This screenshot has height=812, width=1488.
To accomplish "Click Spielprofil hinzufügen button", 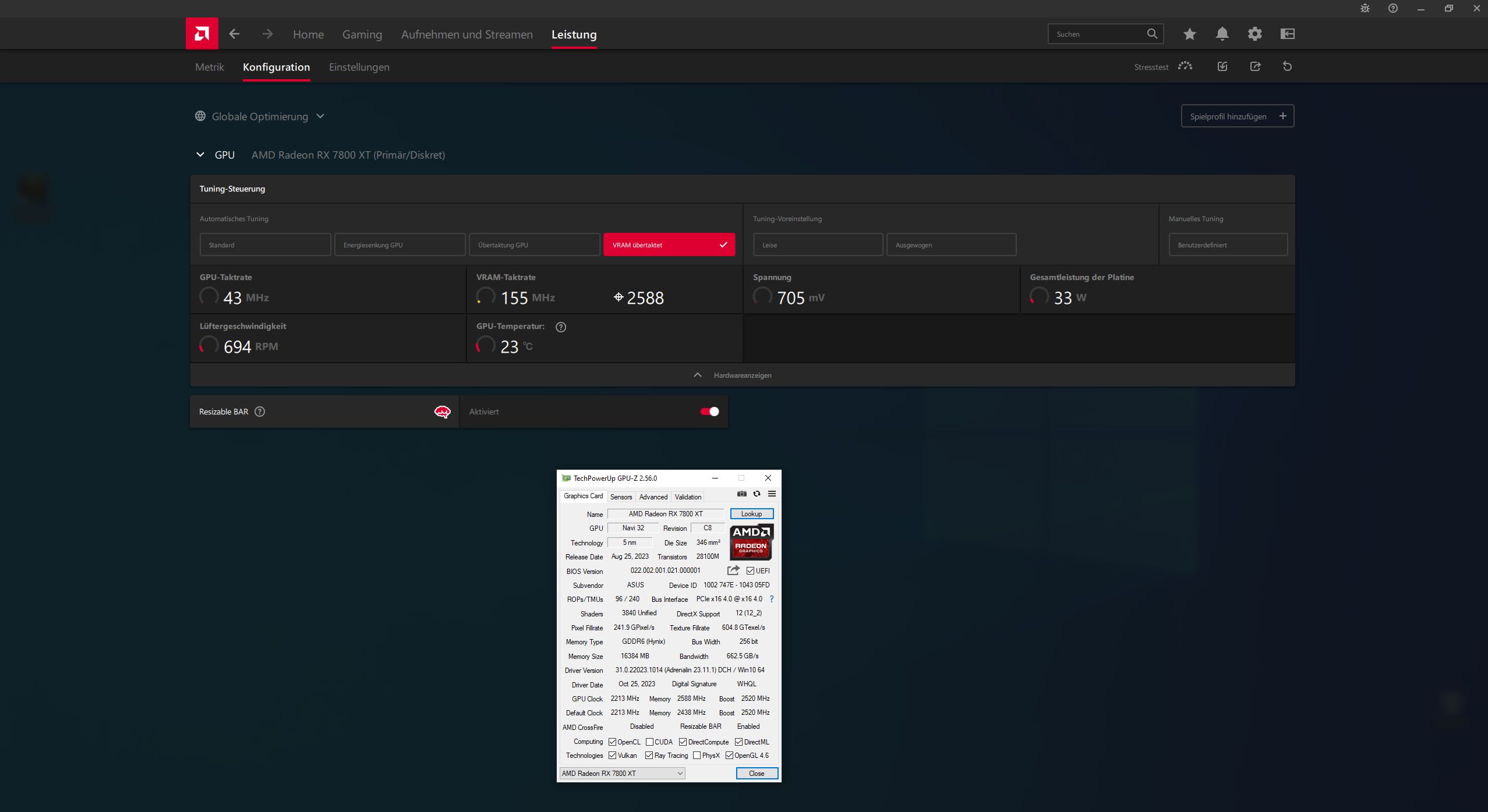I will click(1237, 116).
